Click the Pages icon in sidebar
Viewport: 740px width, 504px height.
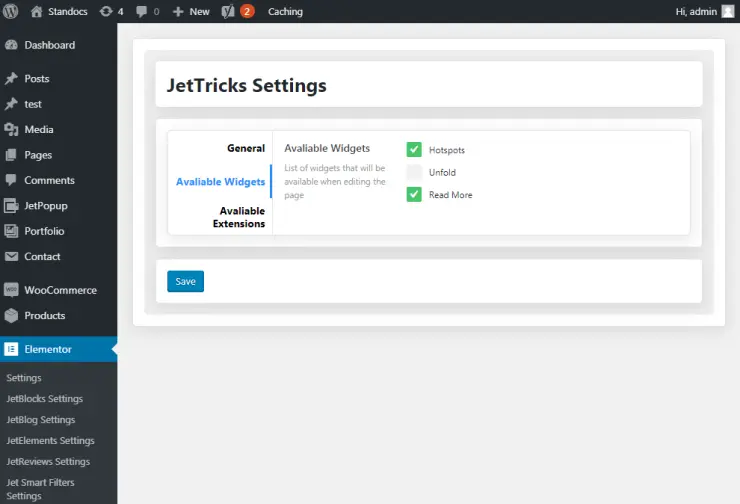click(11, 155)
